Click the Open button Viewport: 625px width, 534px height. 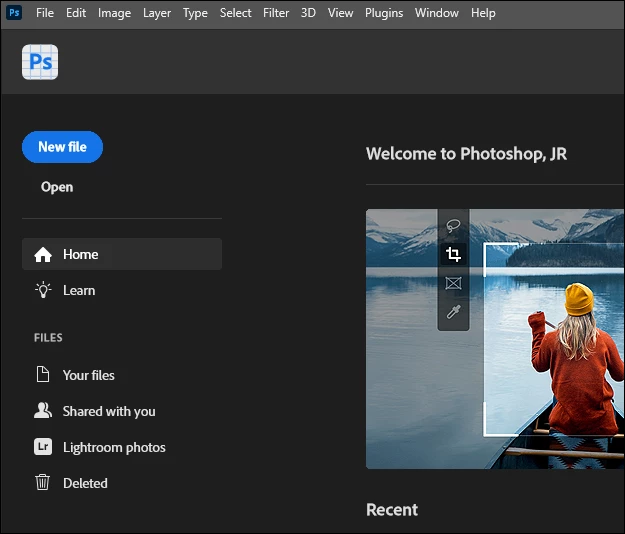click(x=57, y=187)
